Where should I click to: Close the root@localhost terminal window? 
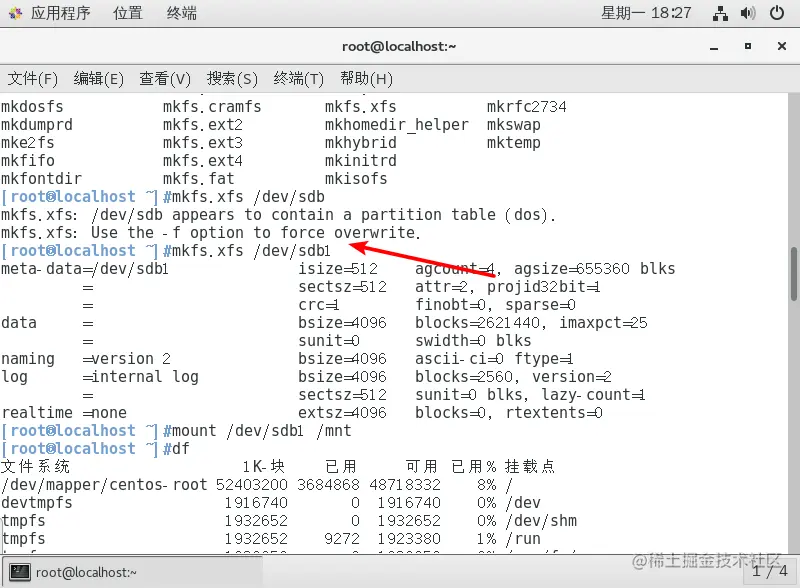tap(781, 46)
